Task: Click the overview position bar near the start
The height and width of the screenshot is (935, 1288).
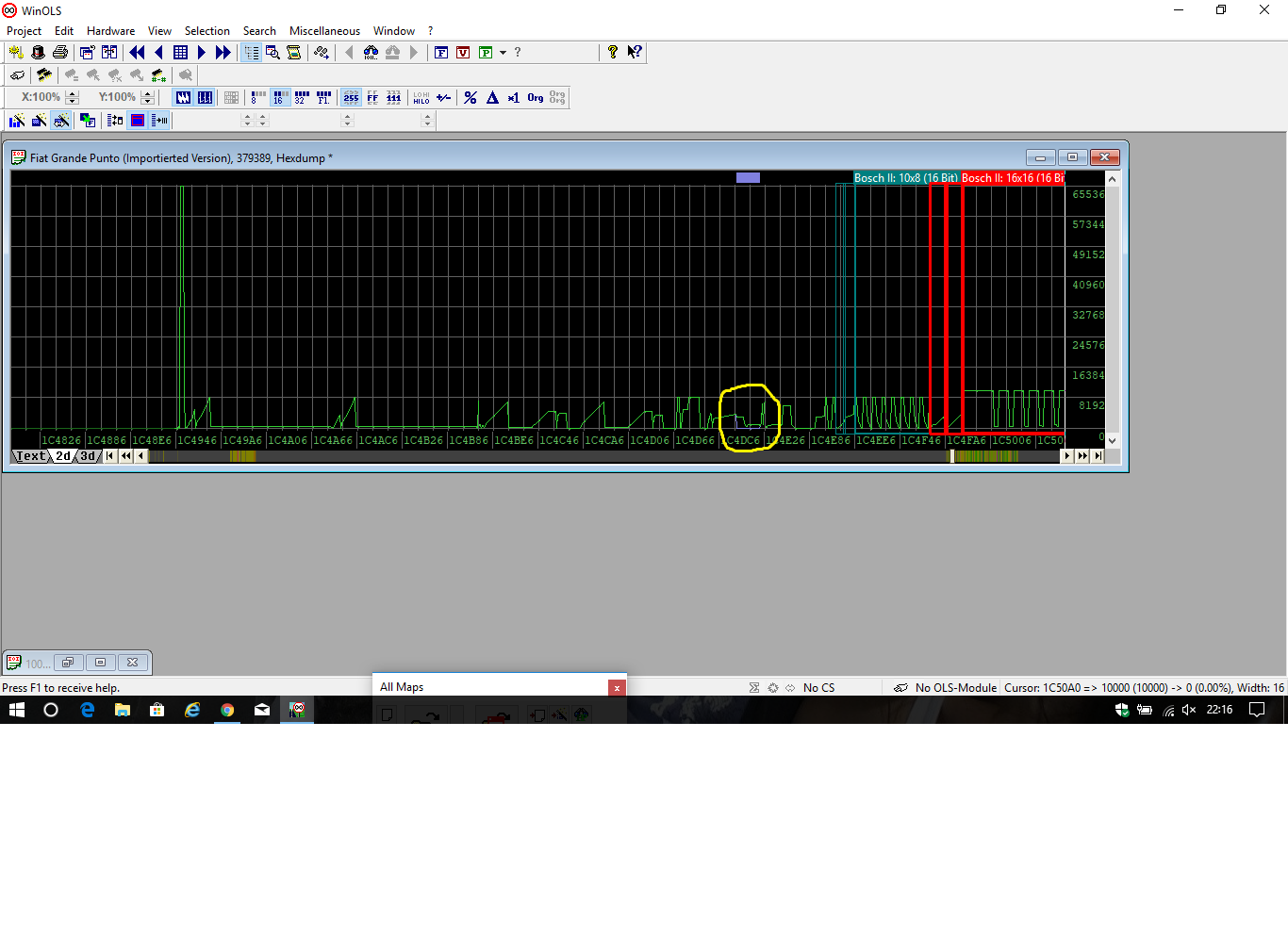Action: tap(242, 456)
